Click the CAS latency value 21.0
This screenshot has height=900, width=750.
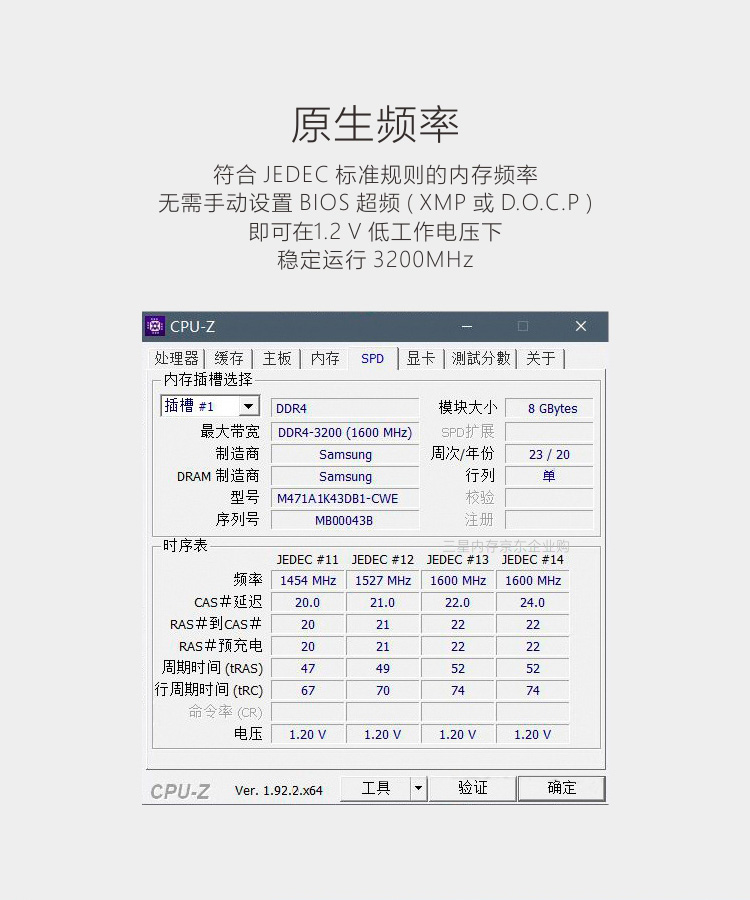[383, 603]
